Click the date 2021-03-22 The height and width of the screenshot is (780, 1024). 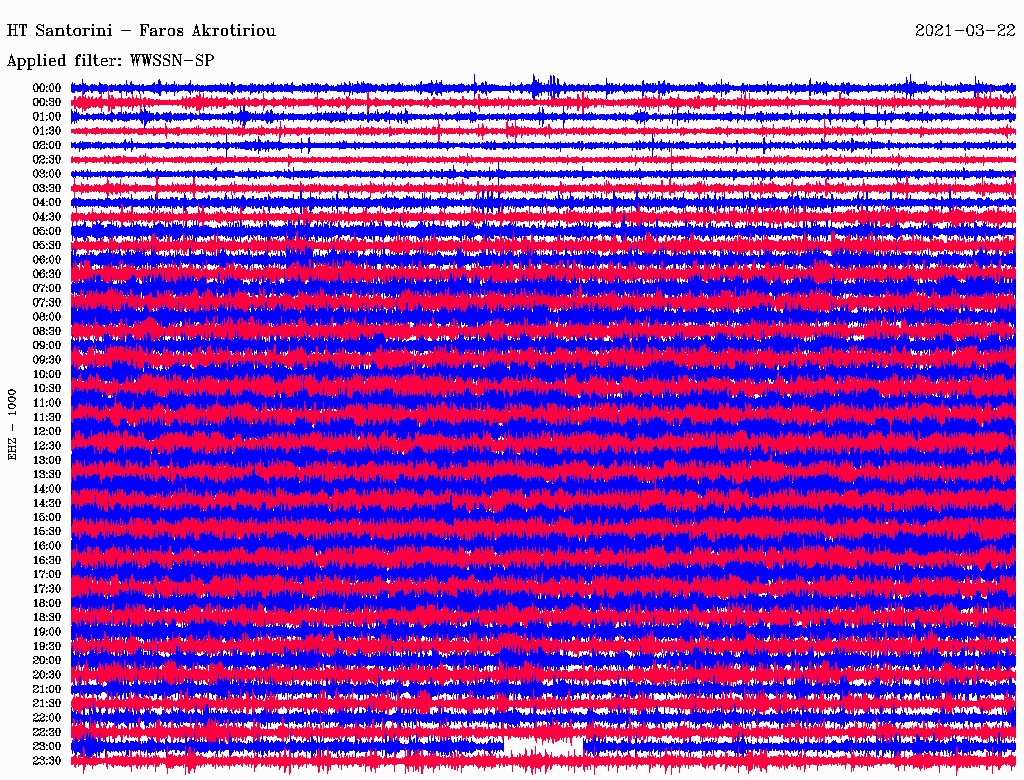965,31
